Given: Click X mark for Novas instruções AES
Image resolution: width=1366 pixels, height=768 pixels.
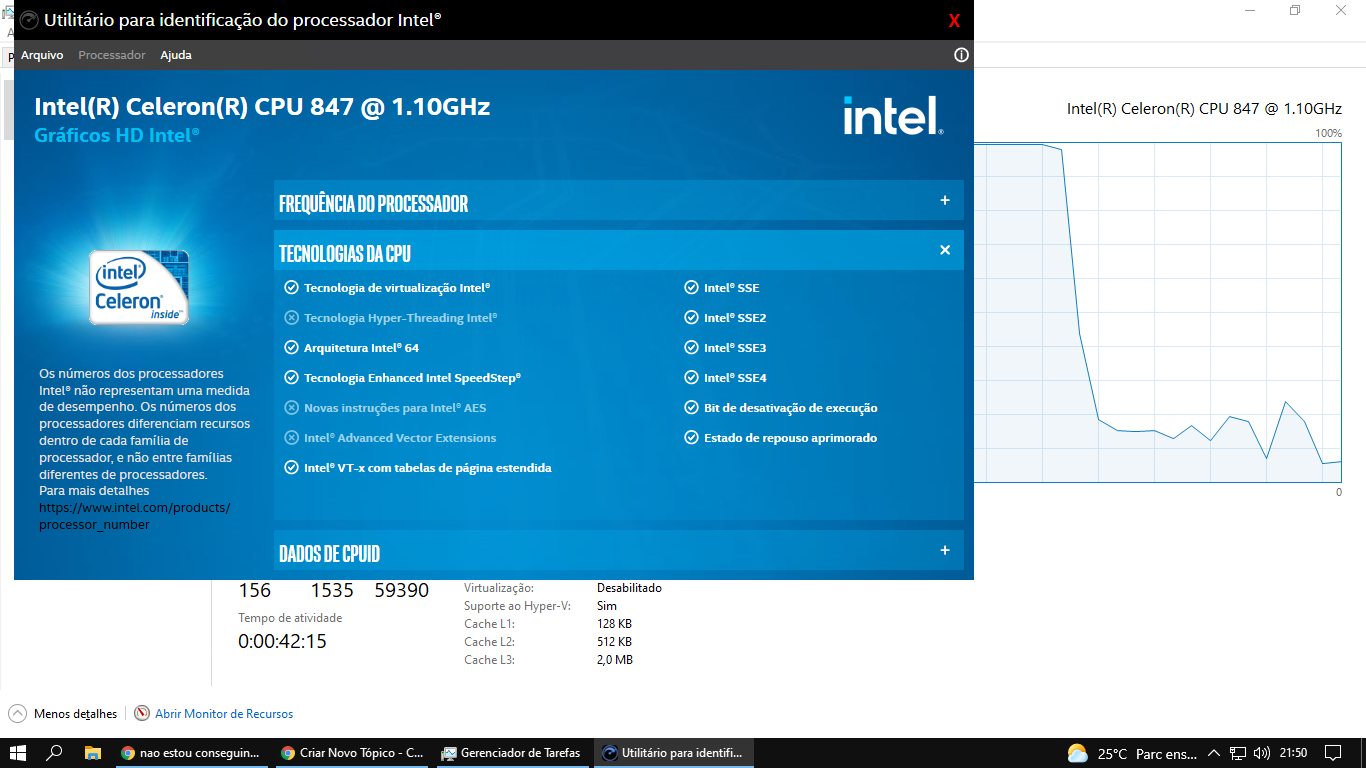Looking at the screenshot, I should pyautogui.click(x=291, y=408).
